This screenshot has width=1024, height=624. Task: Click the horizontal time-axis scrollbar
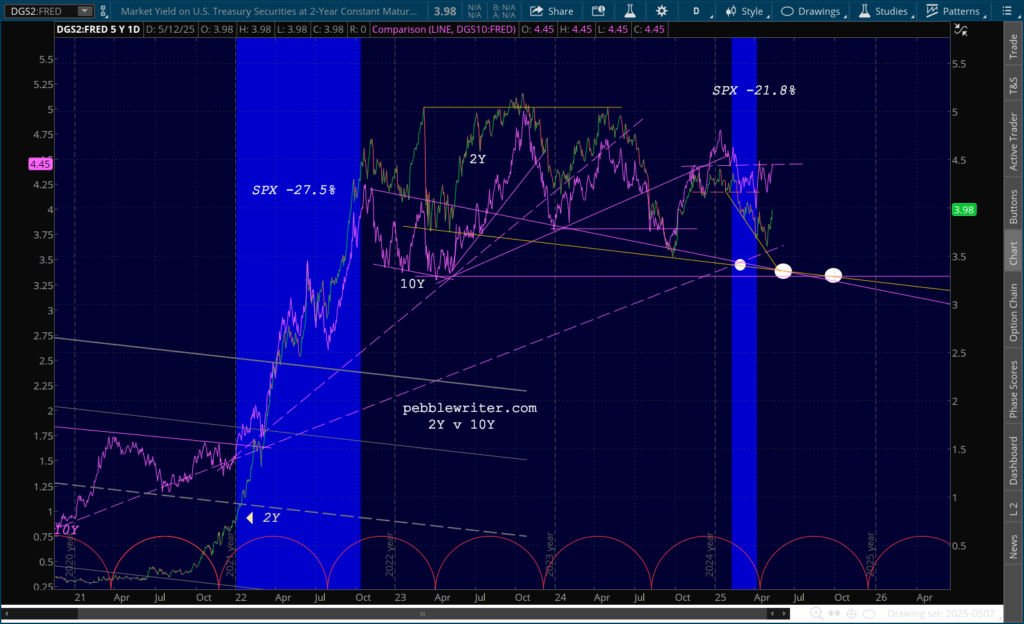tap(400, 612)
